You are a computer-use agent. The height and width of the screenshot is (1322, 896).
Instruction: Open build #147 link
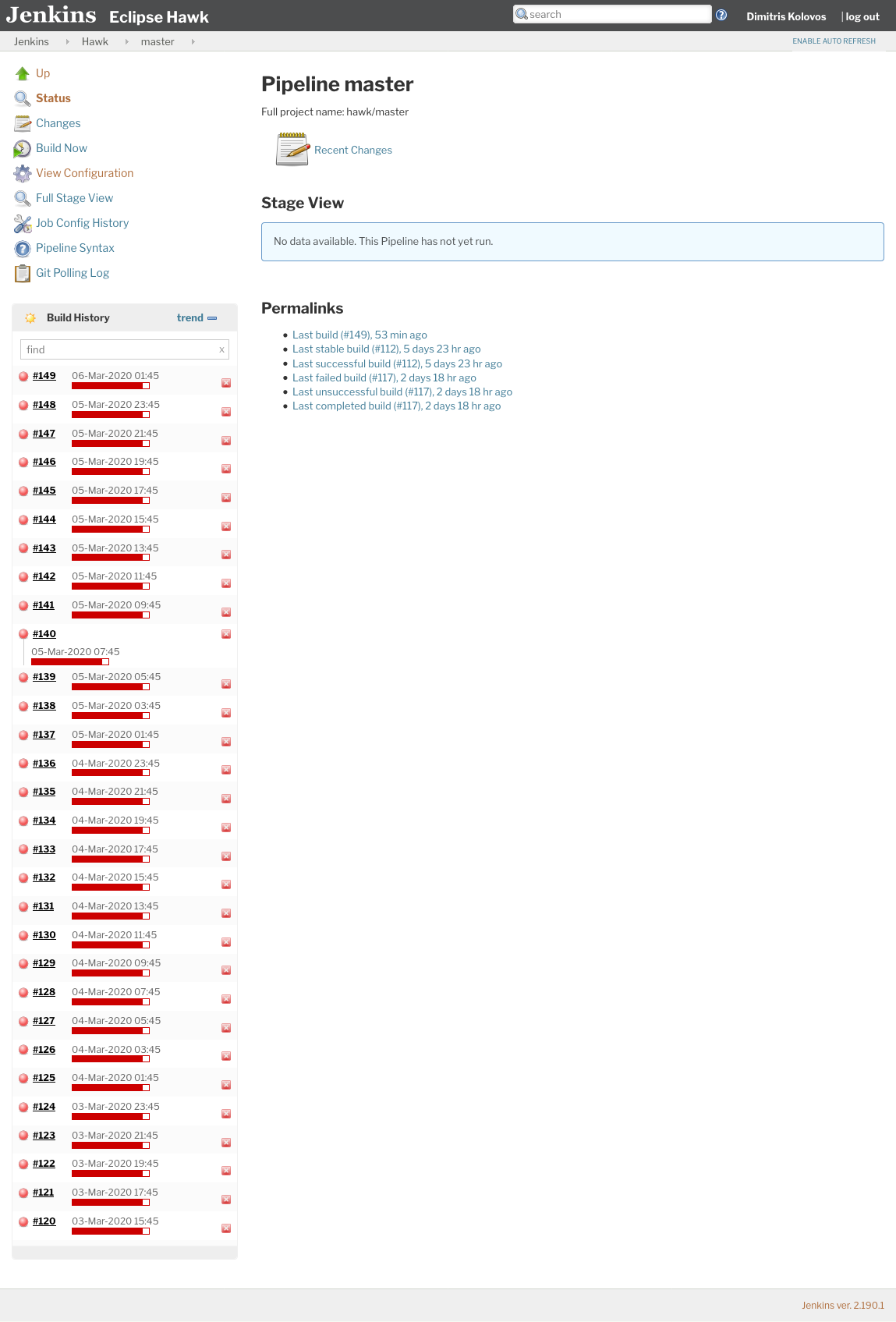point(44,434)
